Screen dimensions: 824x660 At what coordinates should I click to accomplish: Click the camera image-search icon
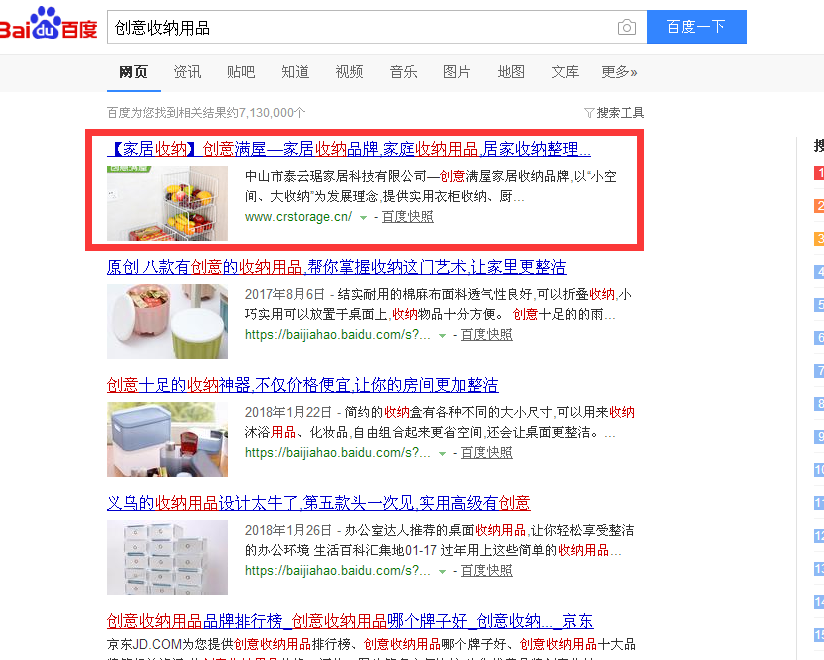point(626,27)
